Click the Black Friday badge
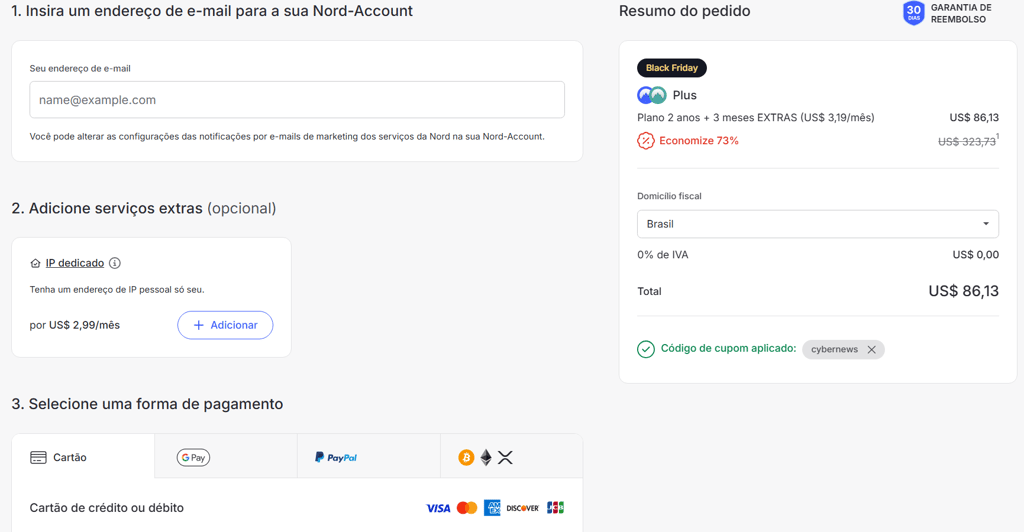 (x=671, y=68)
